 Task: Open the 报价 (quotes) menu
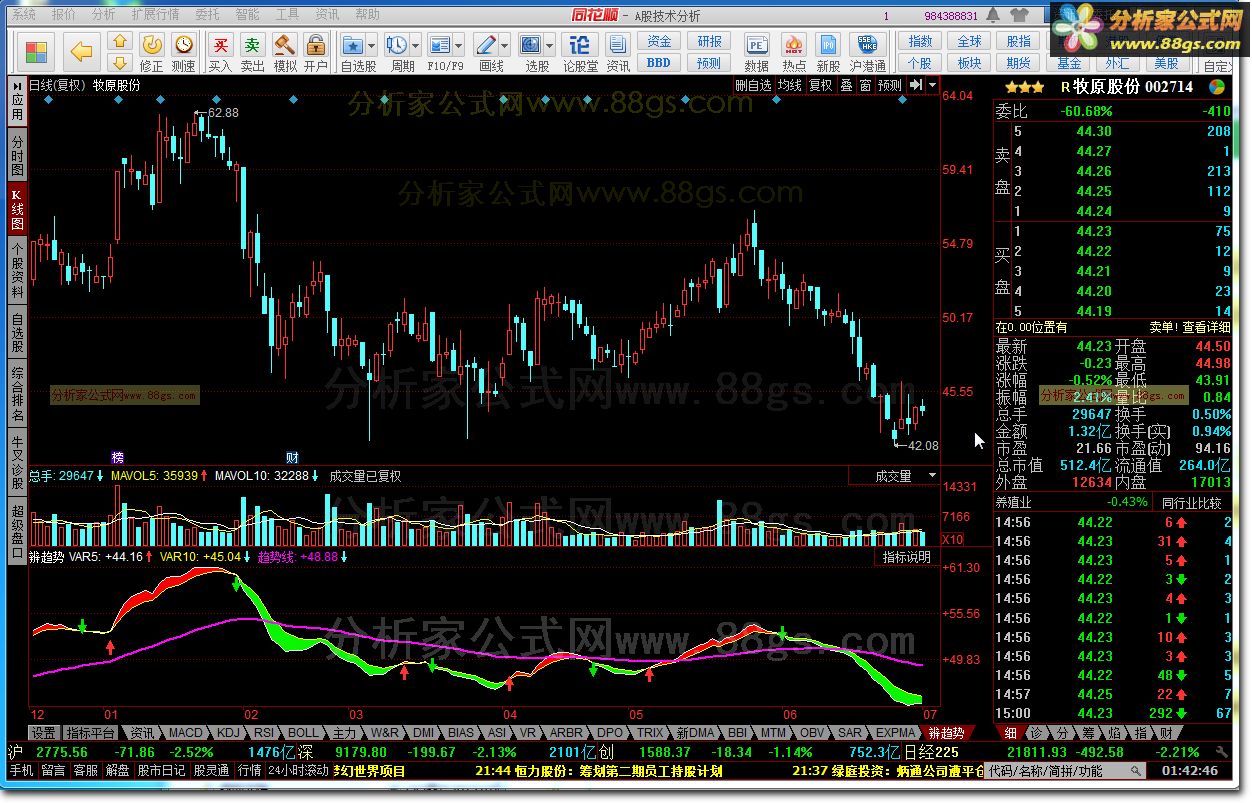[x=63, y=15]
